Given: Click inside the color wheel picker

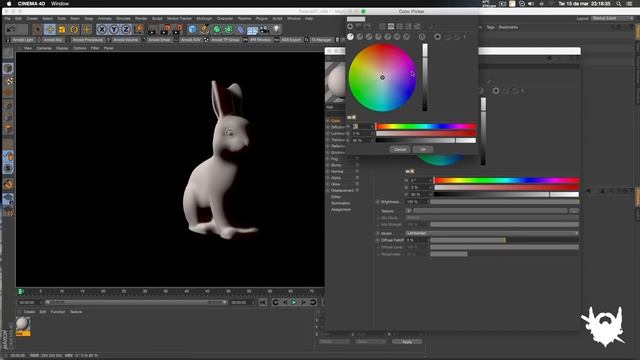Looking at the screenshot, I should click(382, 78).
